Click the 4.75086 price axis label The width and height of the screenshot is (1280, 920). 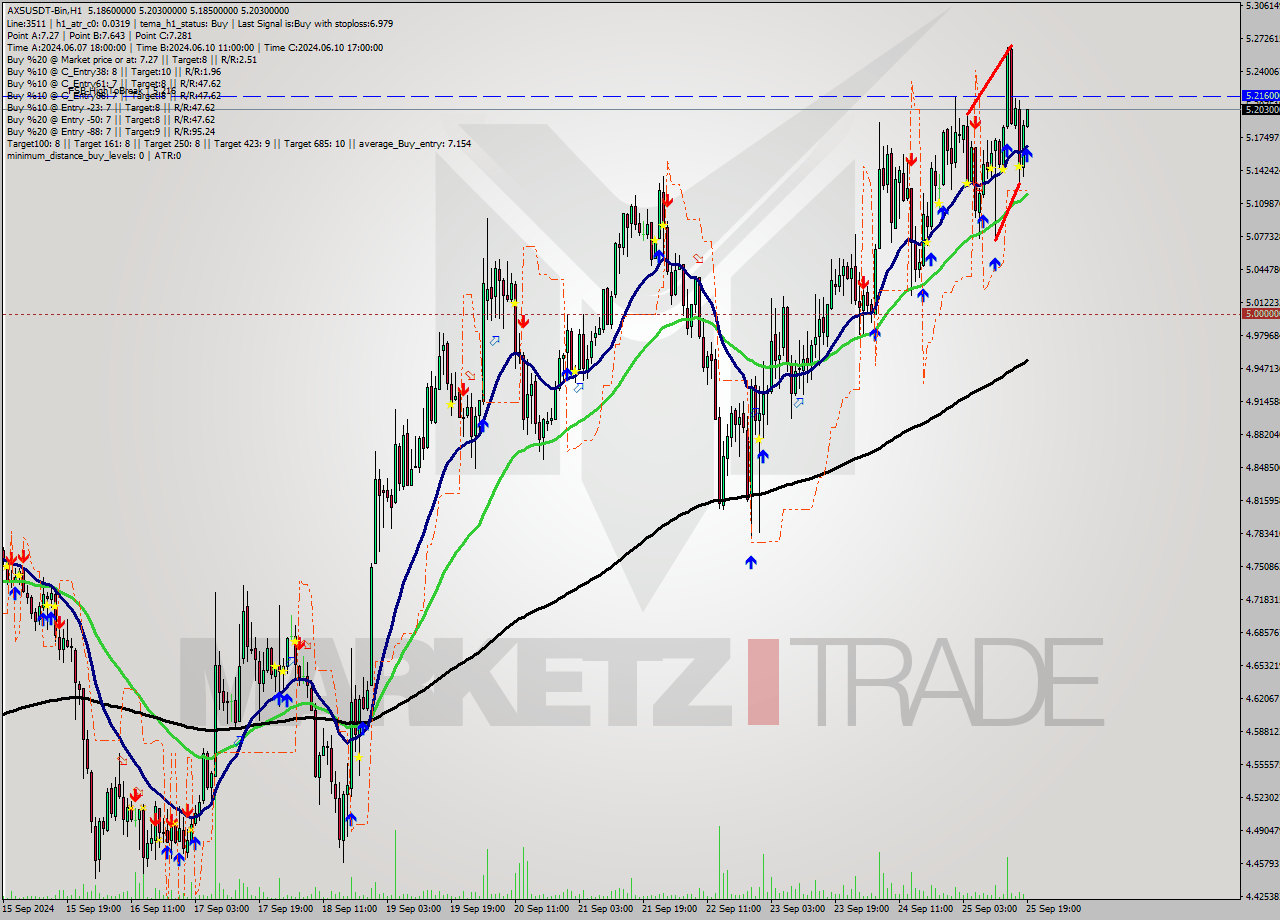pyautogui.click(x=1262, y=566)
